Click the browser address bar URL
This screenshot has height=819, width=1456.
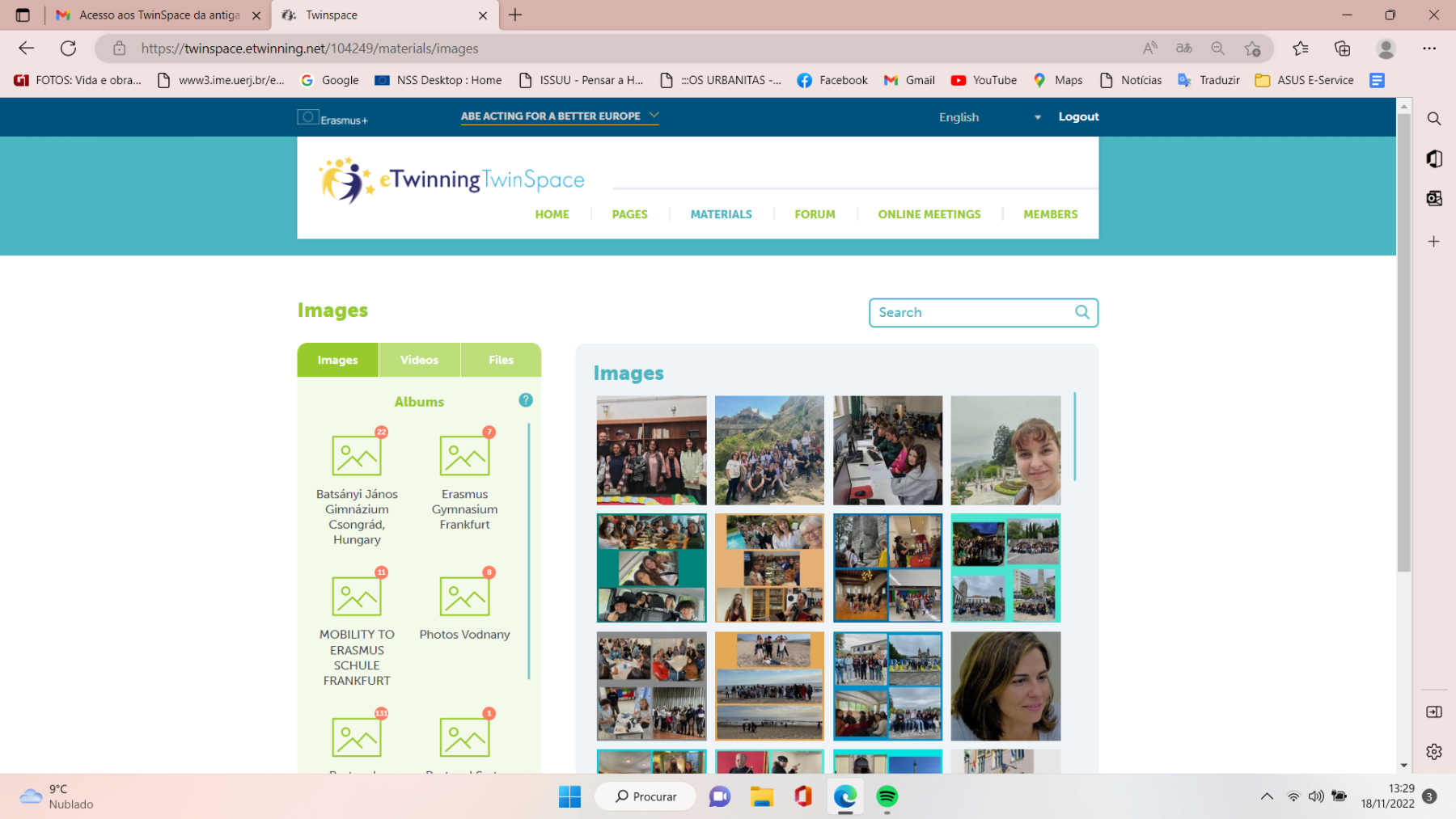[310, 49]
